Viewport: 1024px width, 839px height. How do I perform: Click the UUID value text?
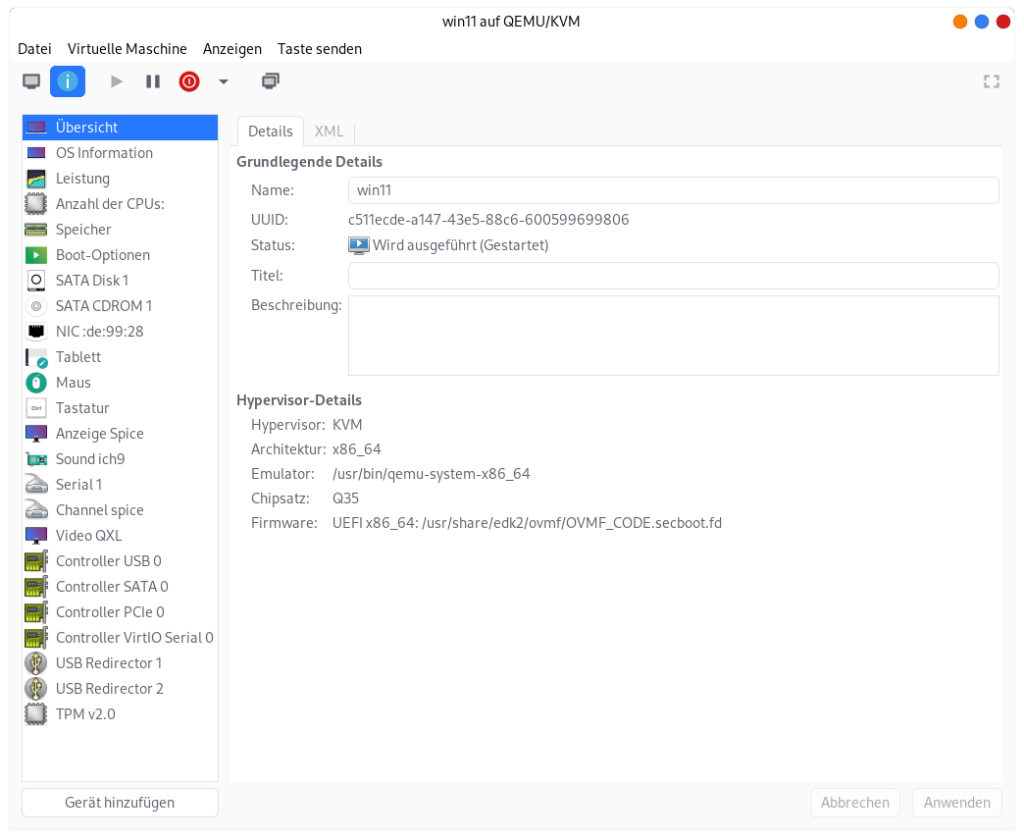click(x=488, y=219)
